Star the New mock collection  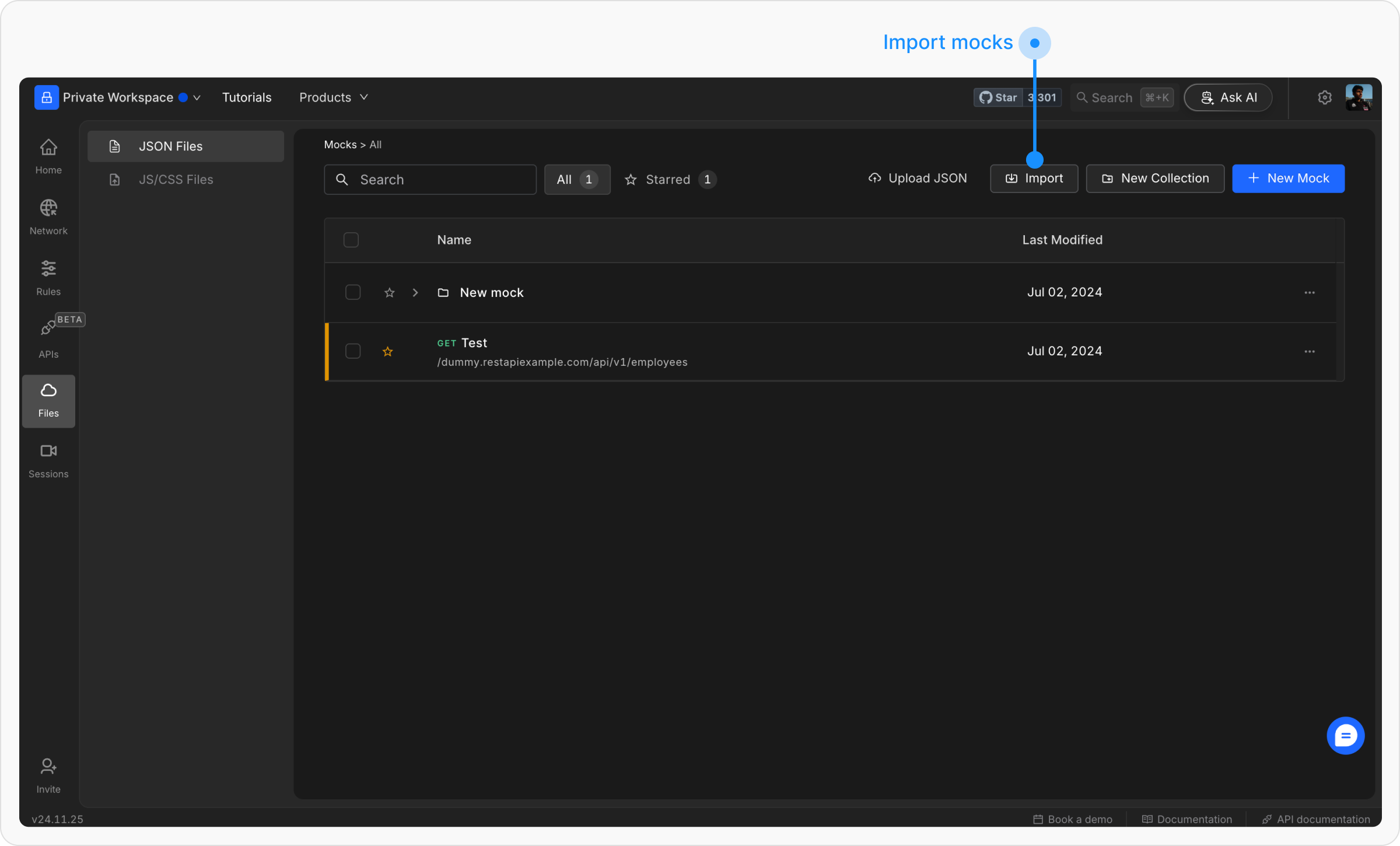(x=390, y=293)
